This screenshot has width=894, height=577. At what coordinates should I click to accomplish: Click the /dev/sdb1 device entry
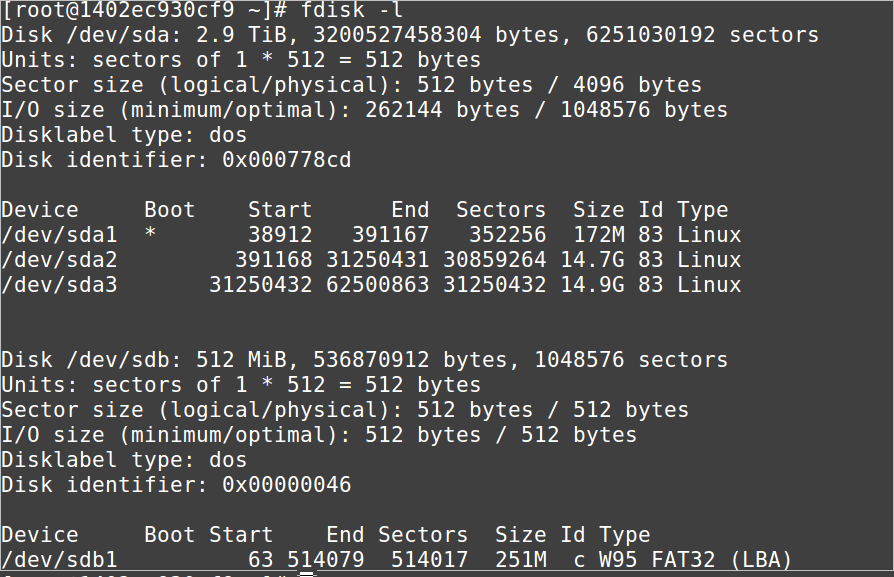(59, 559)
